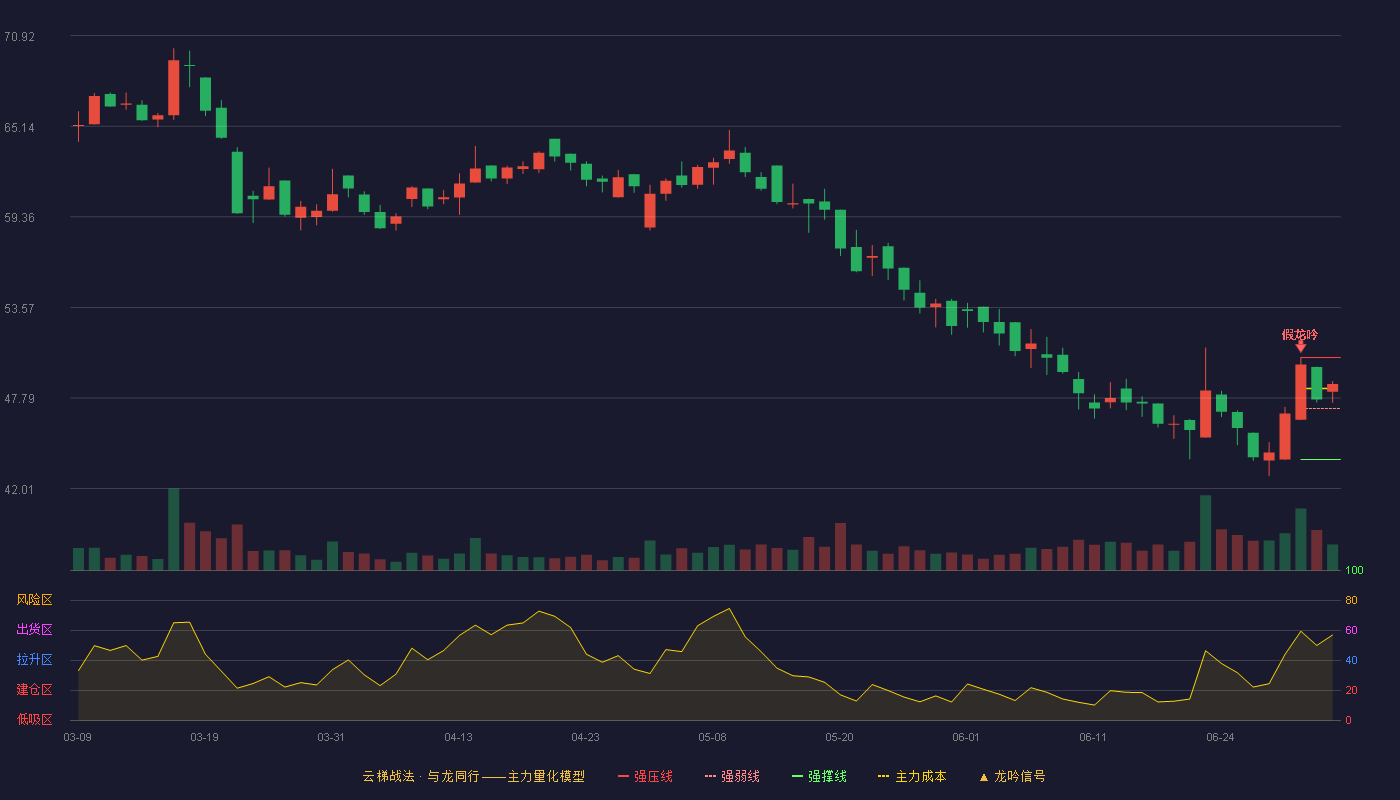Select the tallest volume bar near 03-19
The image size is (1400, 800).
[x=173, y=529]
